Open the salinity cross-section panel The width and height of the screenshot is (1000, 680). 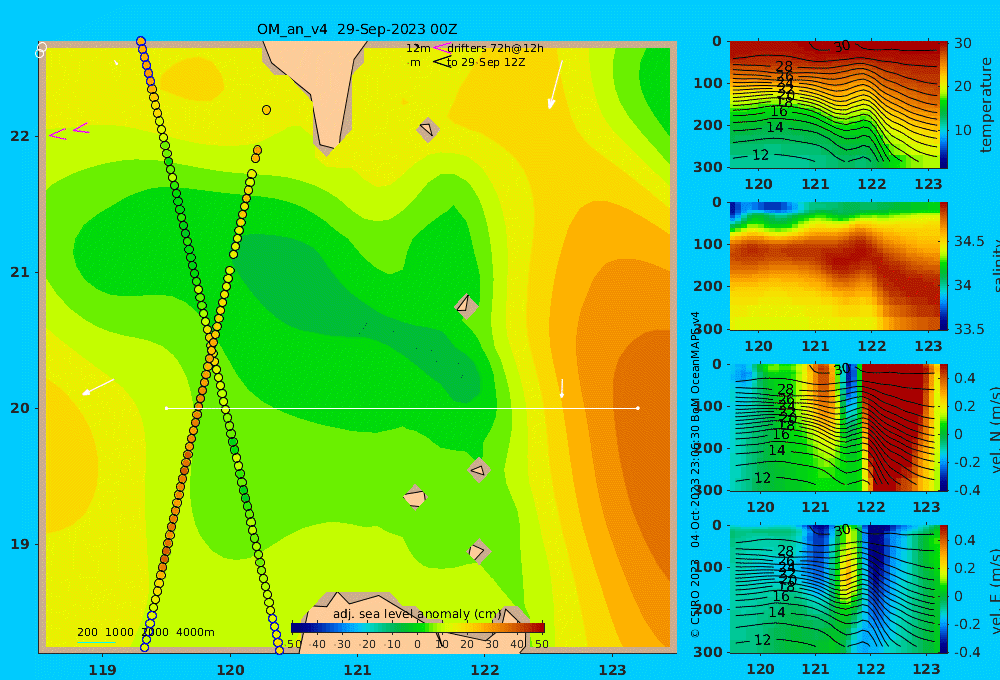point(834,266)
